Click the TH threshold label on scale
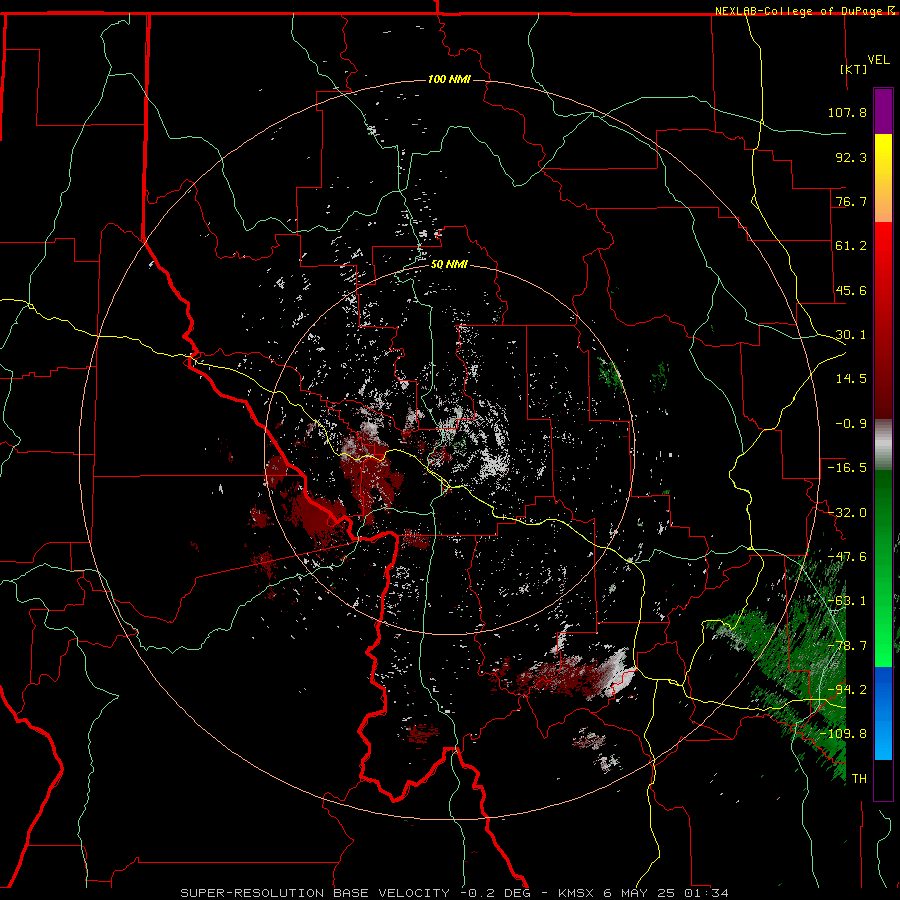 coord(859,779)
